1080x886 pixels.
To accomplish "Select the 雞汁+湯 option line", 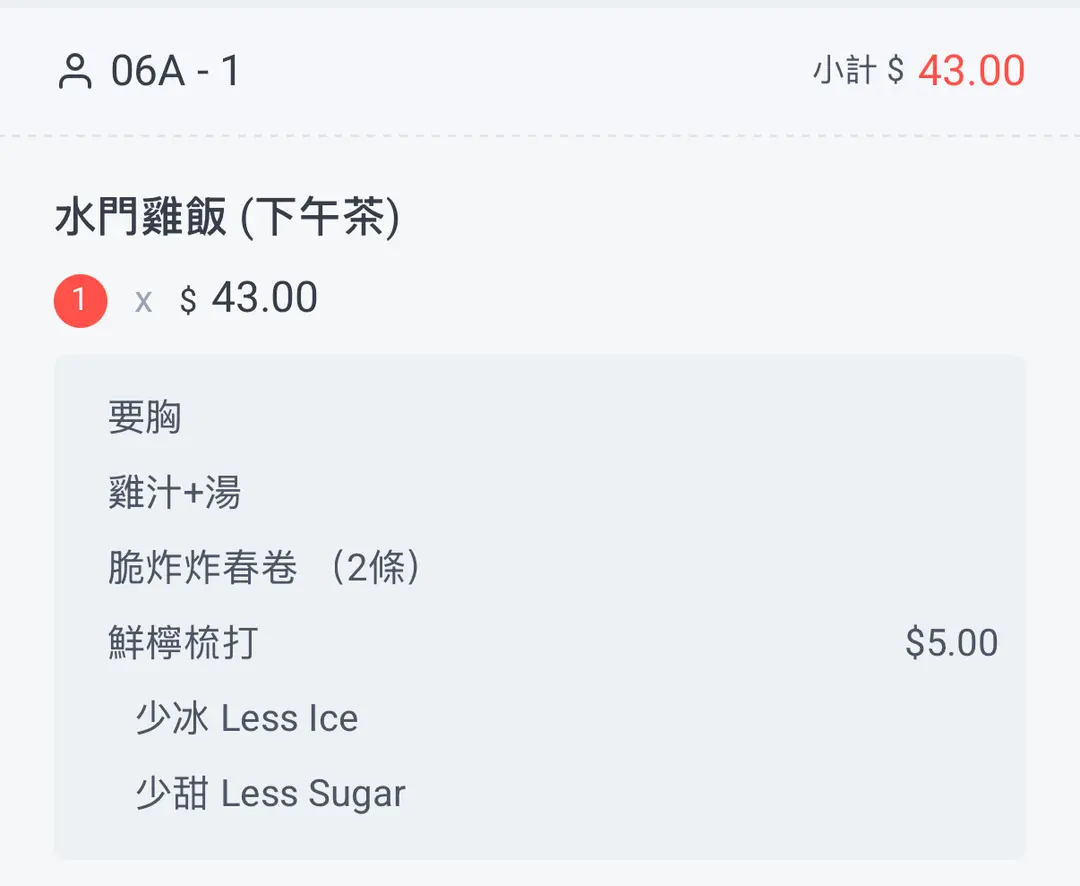I will [x=174, y=493].
